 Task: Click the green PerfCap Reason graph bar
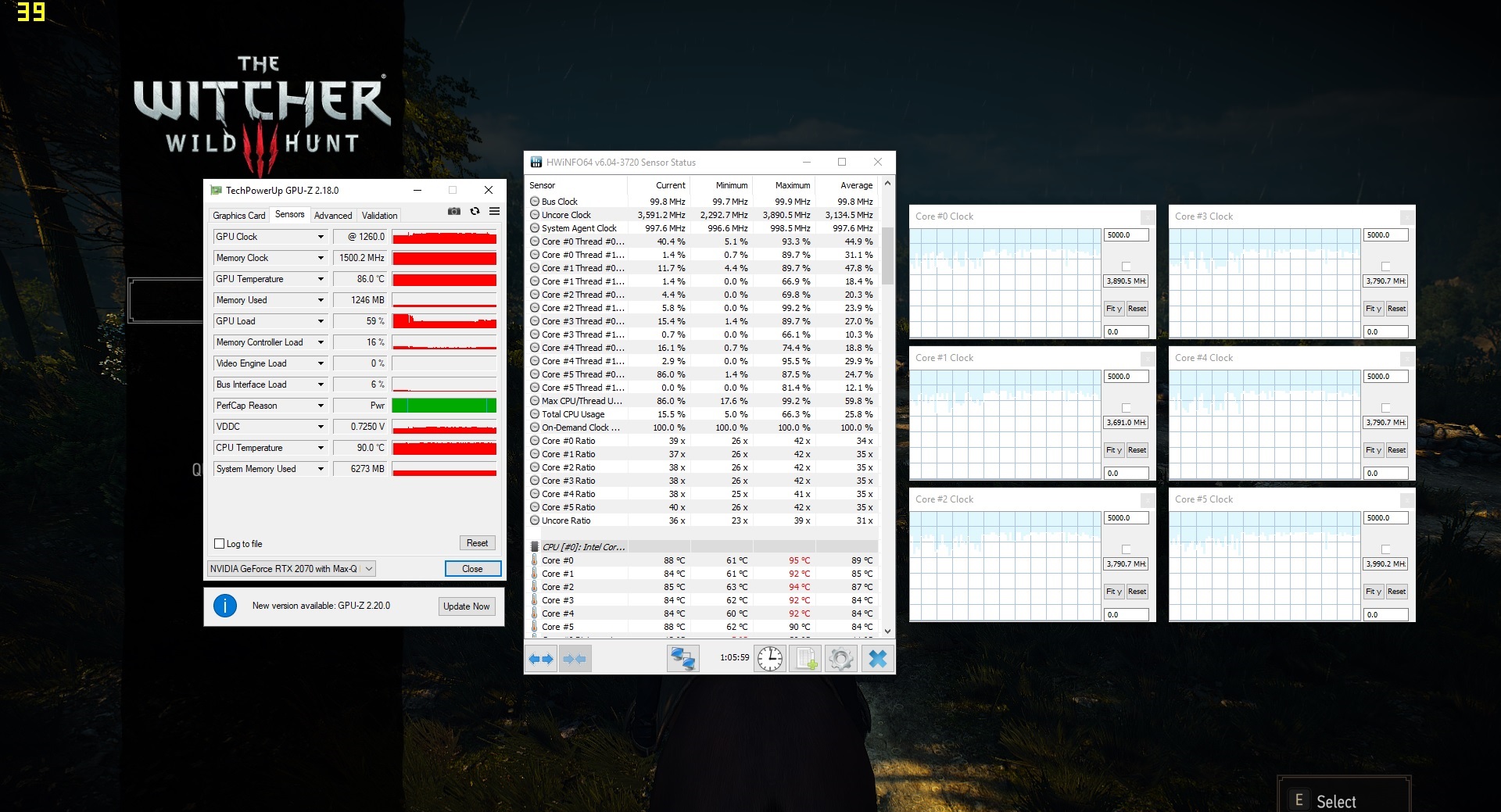pos(444,406)
